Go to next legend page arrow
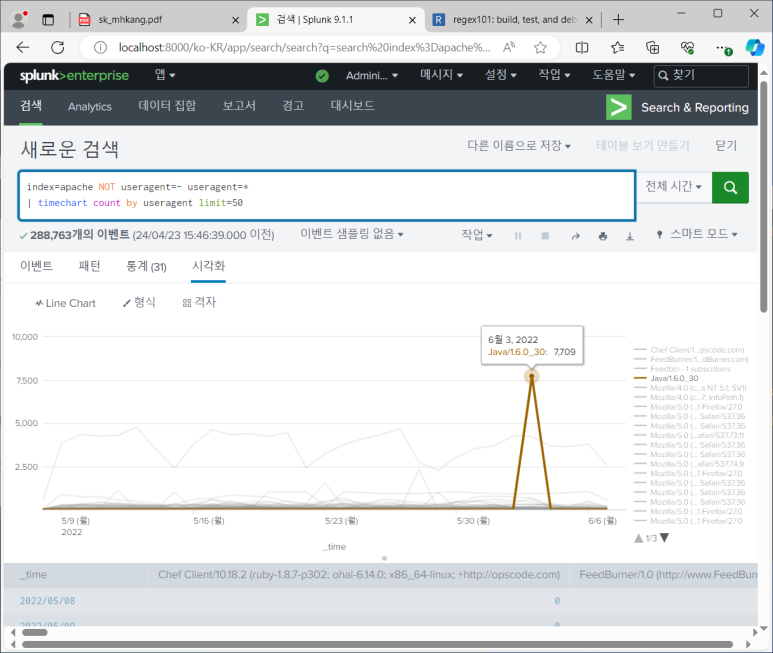The image size is (773, 653). (x=664, y=538)
